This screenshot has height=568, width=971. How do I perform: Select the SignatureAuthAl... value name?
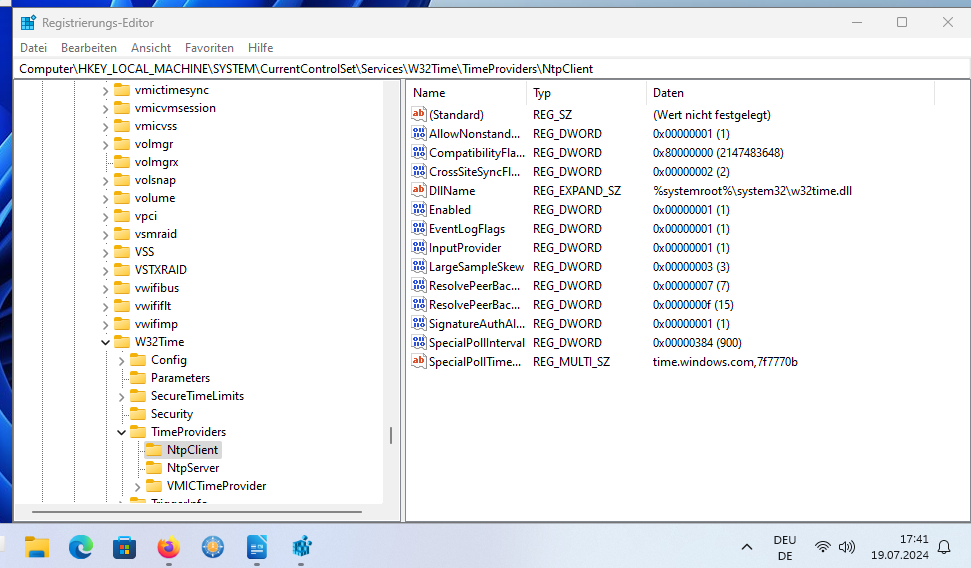pyautogui.click(x=476, y=323)
